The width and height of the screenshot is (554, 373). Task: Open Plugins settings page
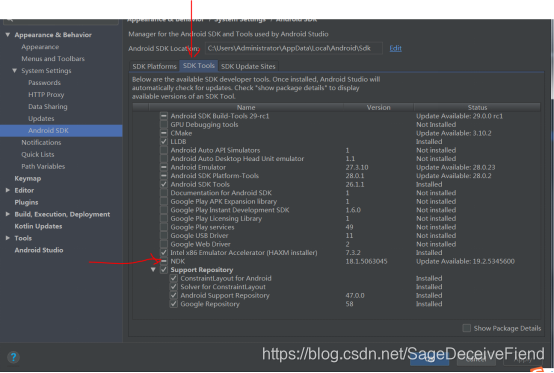26,202
